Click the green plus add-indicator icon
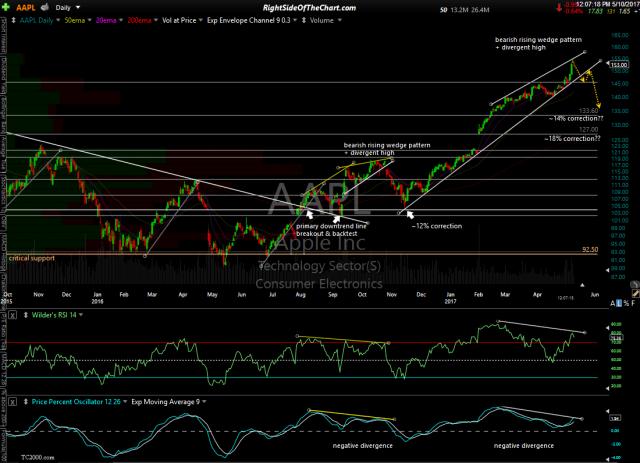640x463 pixels. pos(6,7)
